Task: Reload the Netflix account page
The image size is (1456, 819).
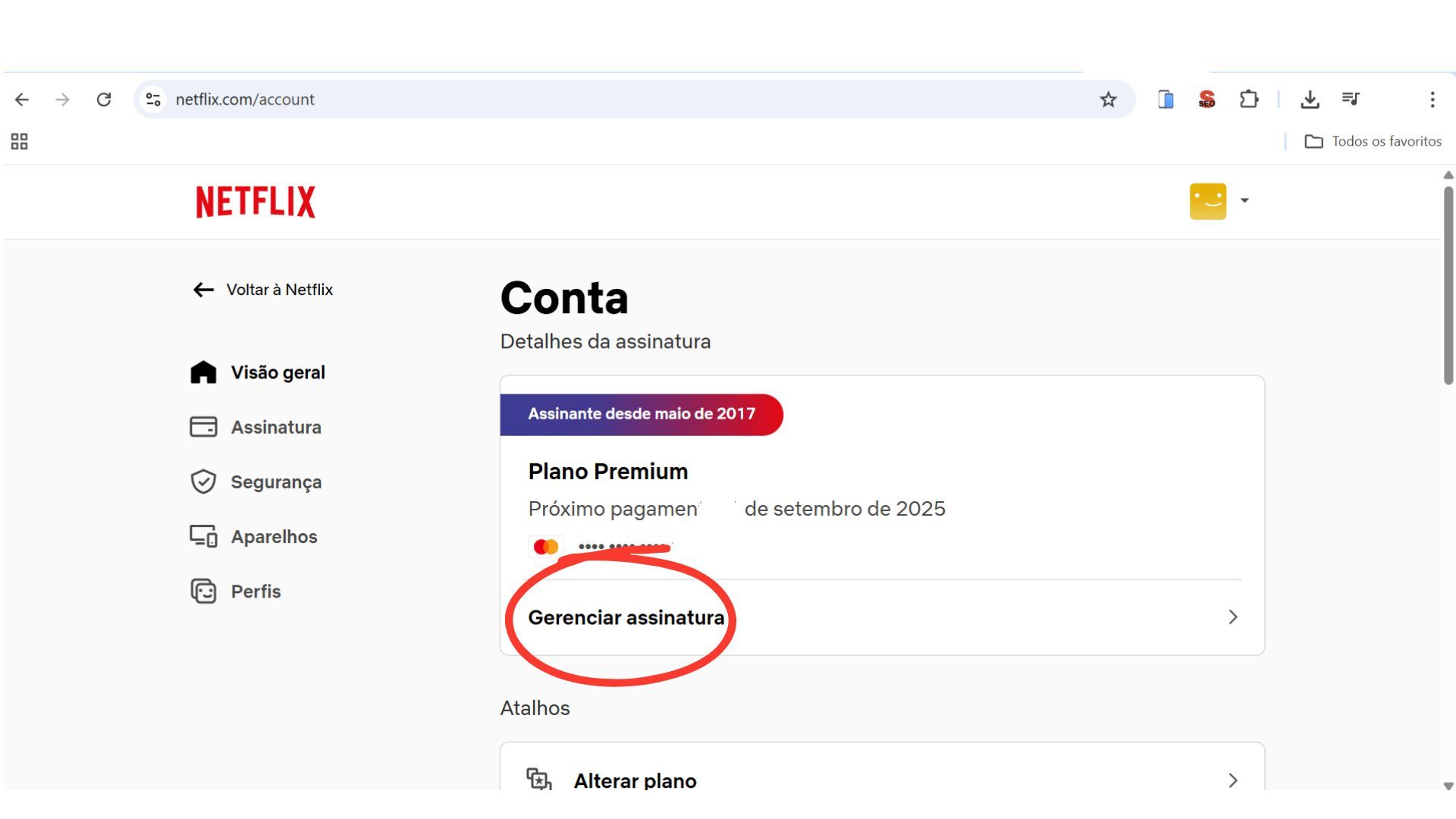Action: pos(104,99)
